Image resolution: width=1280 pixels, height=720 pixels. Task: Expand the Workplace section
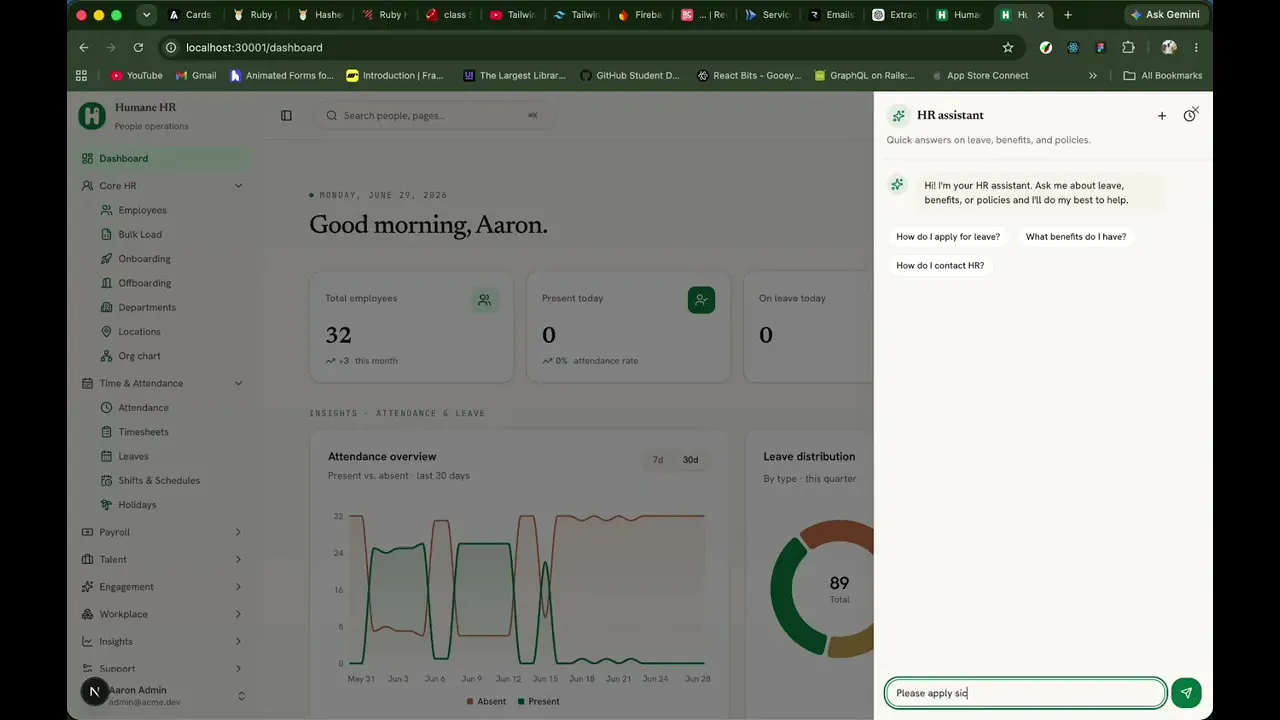164,614
